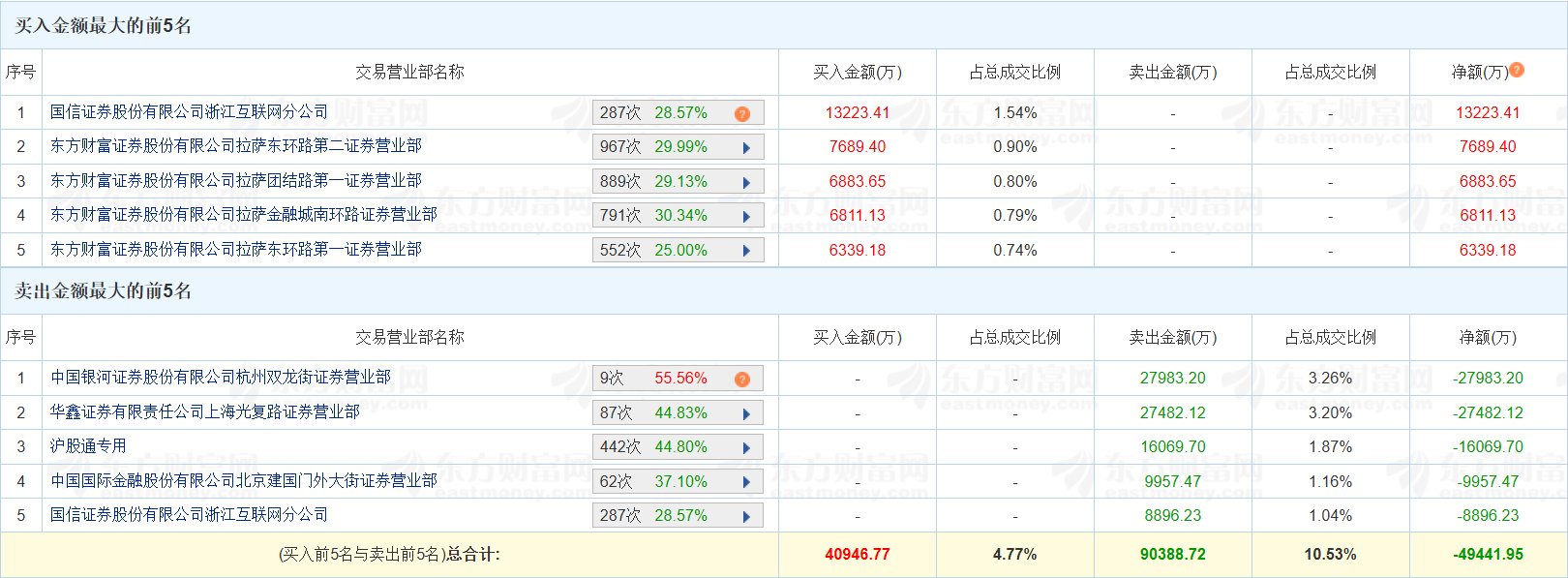
Task: Expand arrow next to 442次 44.80%
Action: tap(746, 448)
